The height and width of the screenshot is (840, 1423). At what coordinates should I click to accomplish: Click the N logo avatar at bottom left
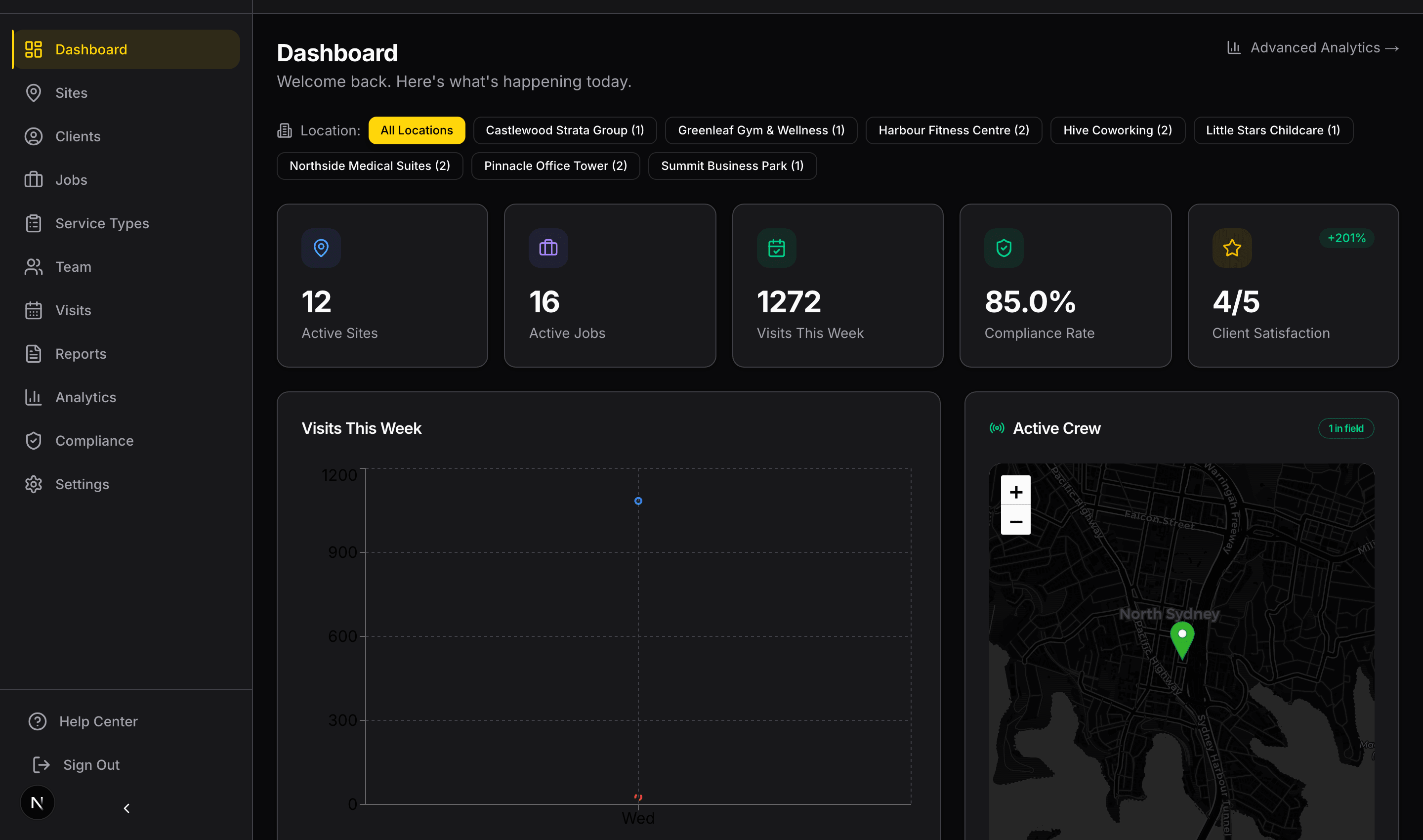click(x=37, y=802)
